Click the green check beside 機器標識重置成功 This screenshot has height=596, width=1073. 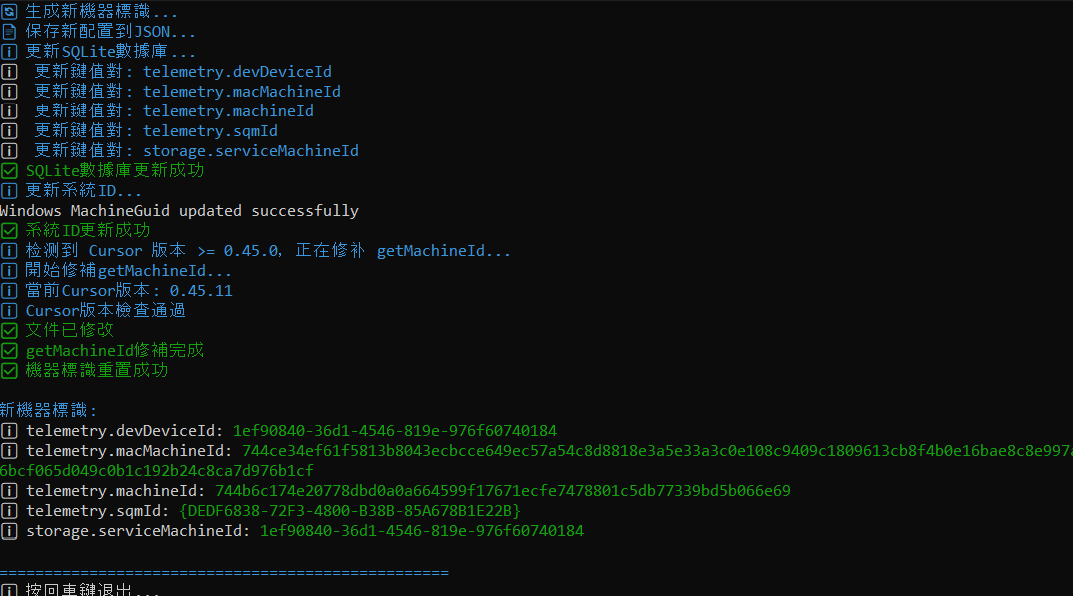coord(9,371)
